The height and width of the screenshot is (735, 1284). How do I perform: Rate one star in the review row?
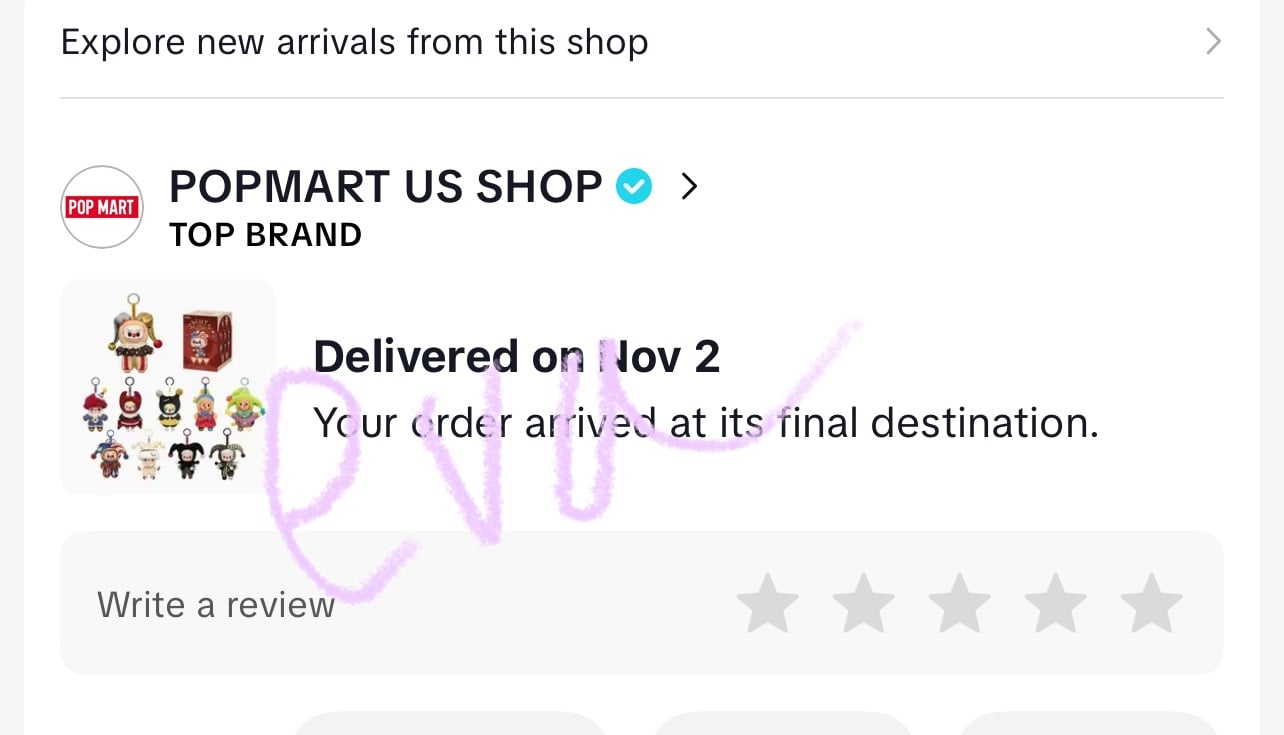[x=768, y=603]
